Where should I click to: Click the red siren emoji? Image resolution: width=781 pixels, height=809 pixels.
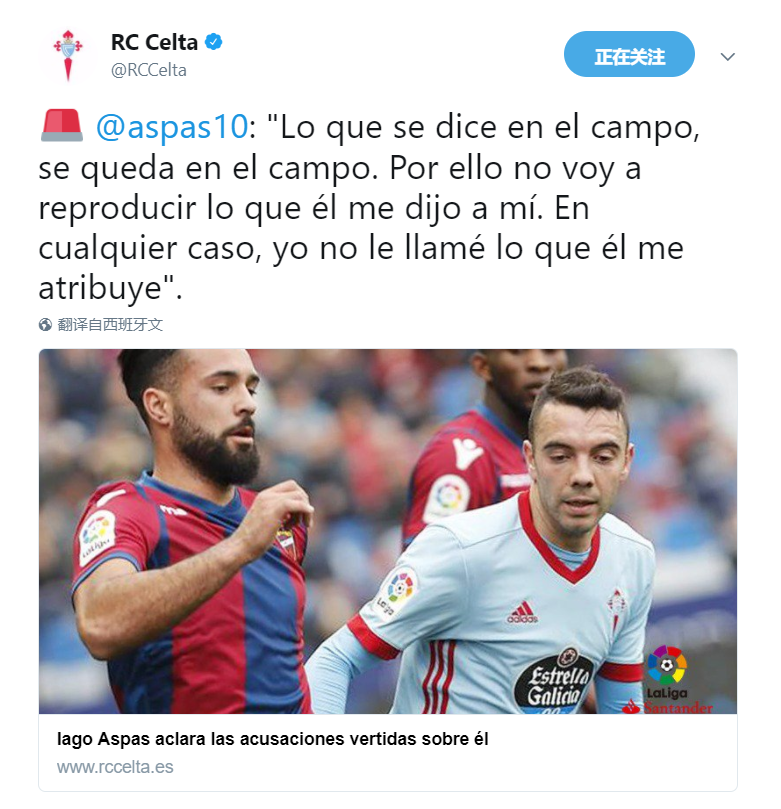61,125
